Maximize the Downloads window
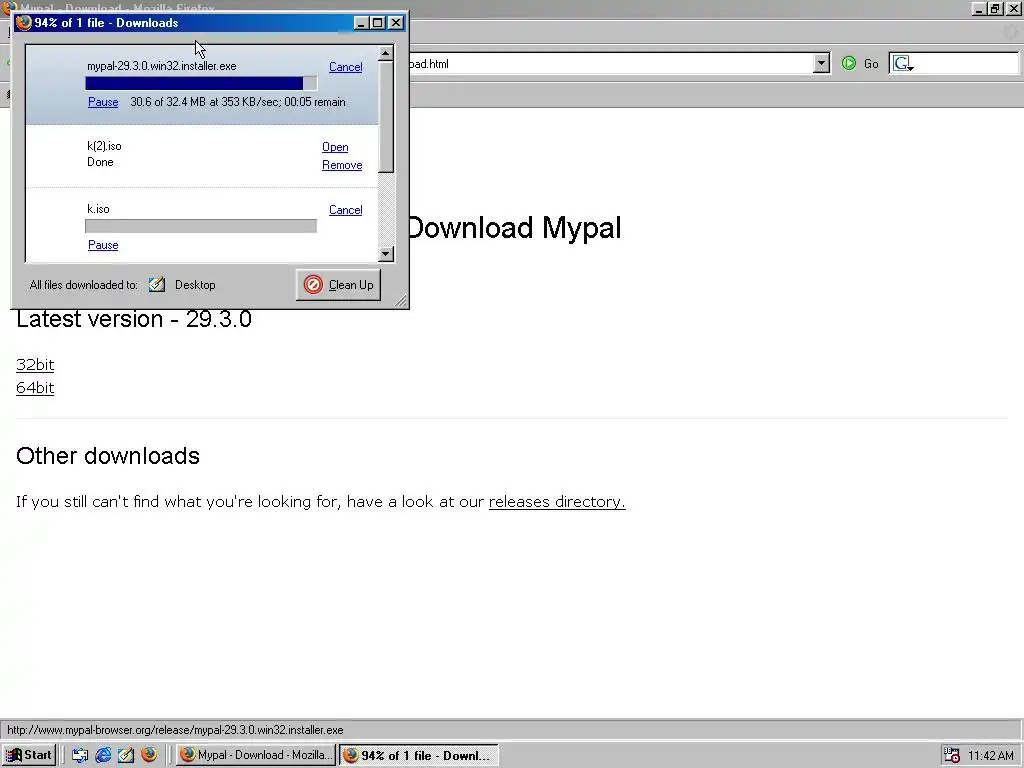 (378, 23)
